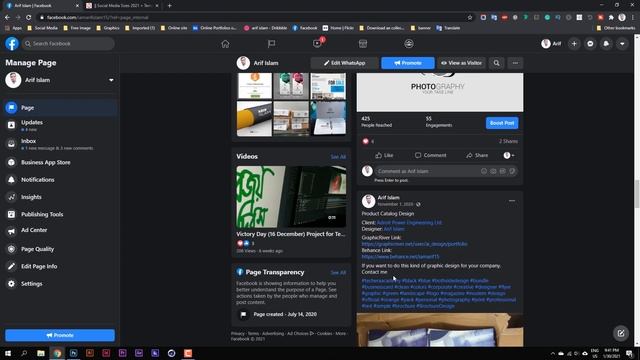Open the Windows taskbar search

point(24,353)
